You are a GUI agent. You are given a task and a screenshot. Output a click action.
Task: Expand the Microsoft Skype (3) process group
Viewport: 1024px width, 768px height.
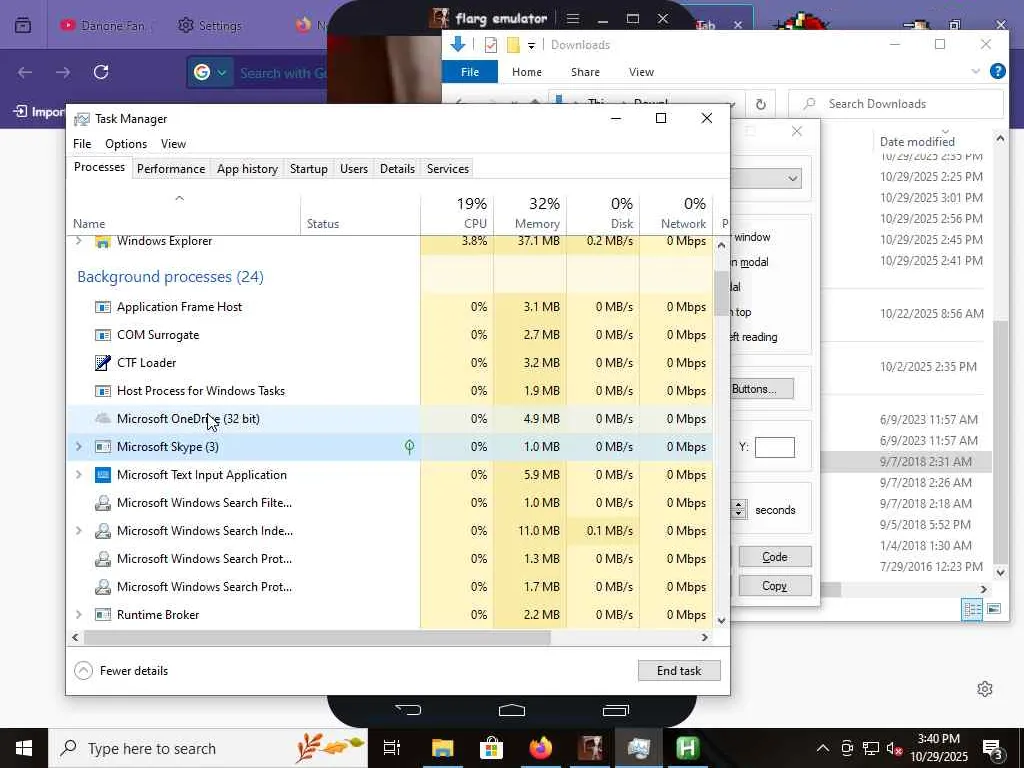pyautogui.click(x=79, y=447)
